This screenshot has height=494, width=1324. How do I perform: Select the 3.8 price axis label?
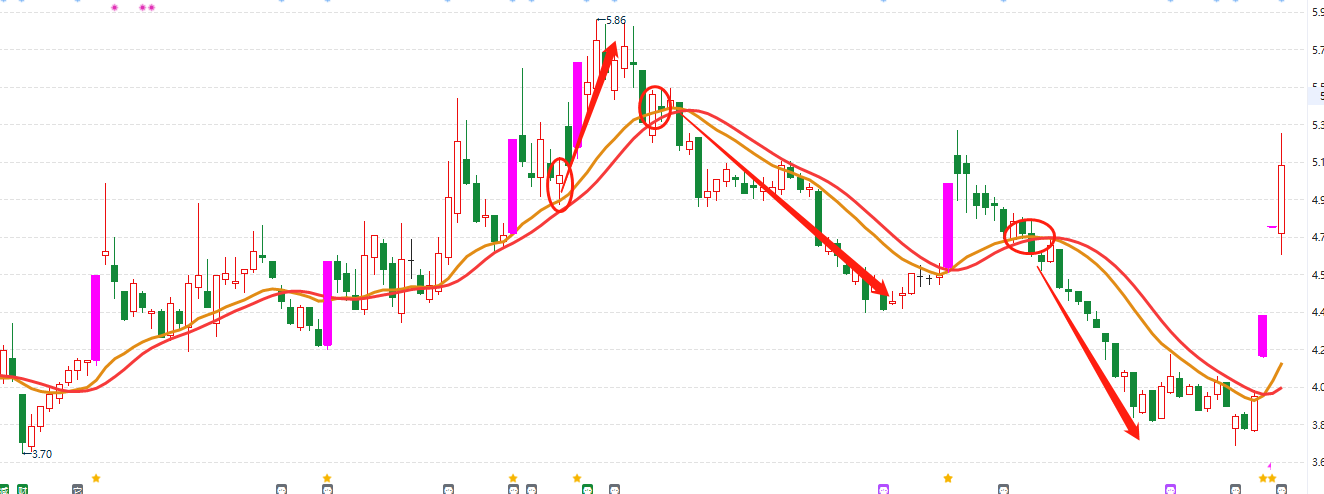(1317, 425)
